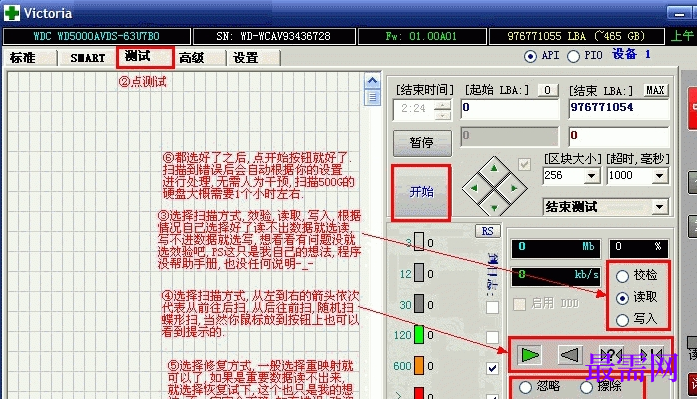This screenshot has width=697, height=399.
Task: Decrease the end time with the down spinner
Action: point(442,116)
